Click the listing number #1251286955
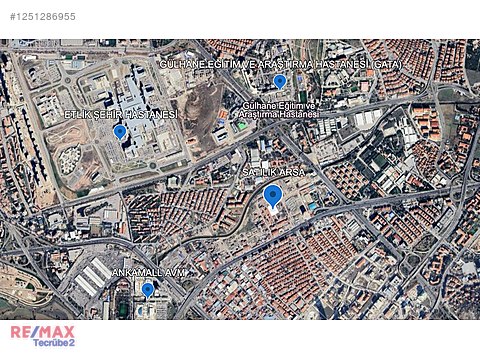This screenshot has height=360, width=480. [x=43, y=17]
